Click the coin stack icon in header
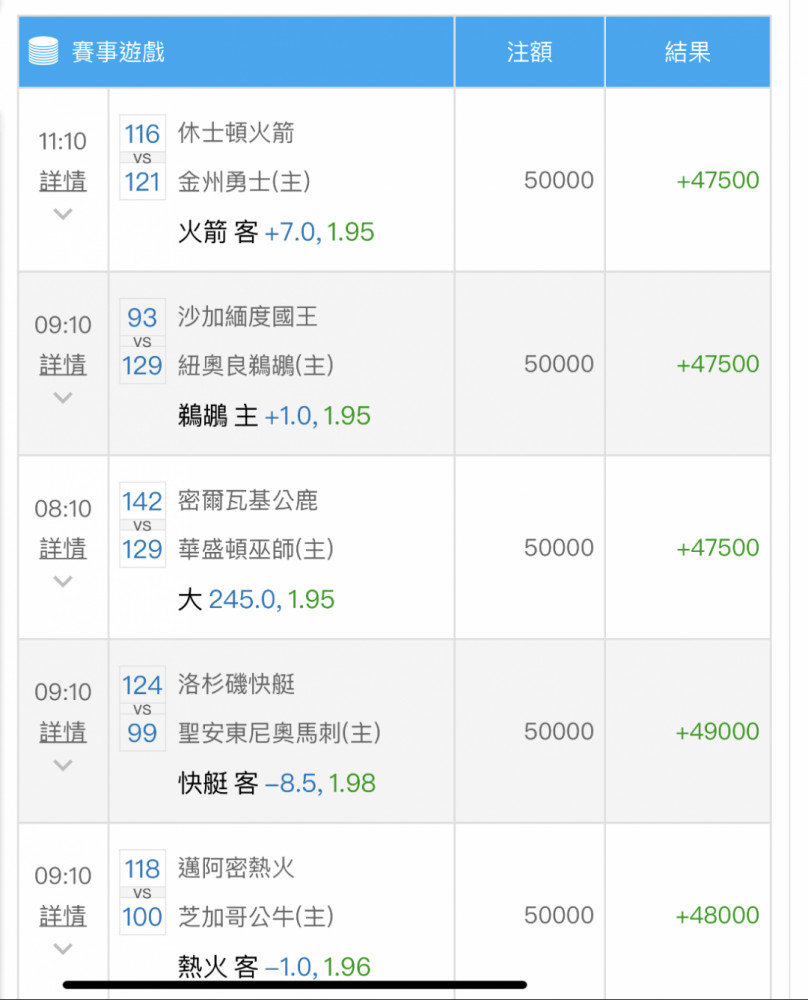 [43, 51]
